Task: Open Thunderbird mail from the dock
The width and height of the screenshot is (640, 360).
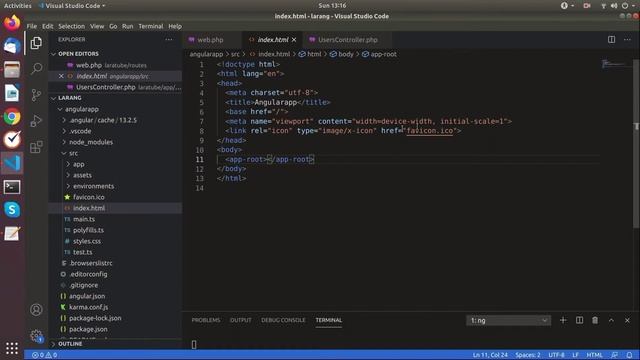Action: coord(12,46)
